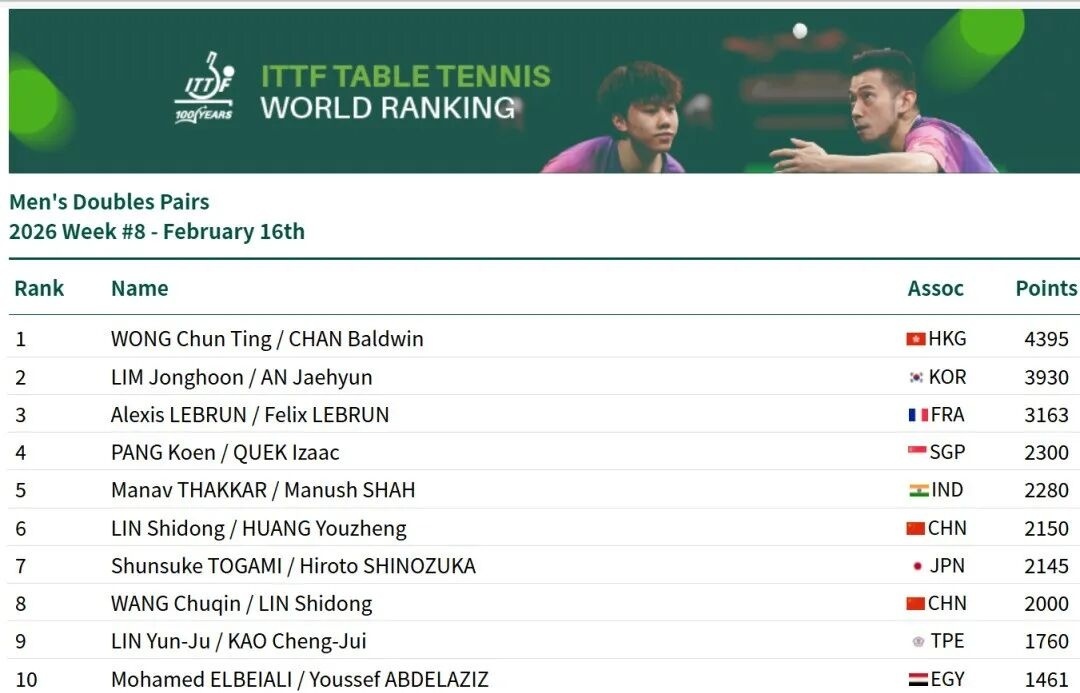Sort by the Points column header
The height and width of the screenshot is (693, 1080).
point(1046,289)
